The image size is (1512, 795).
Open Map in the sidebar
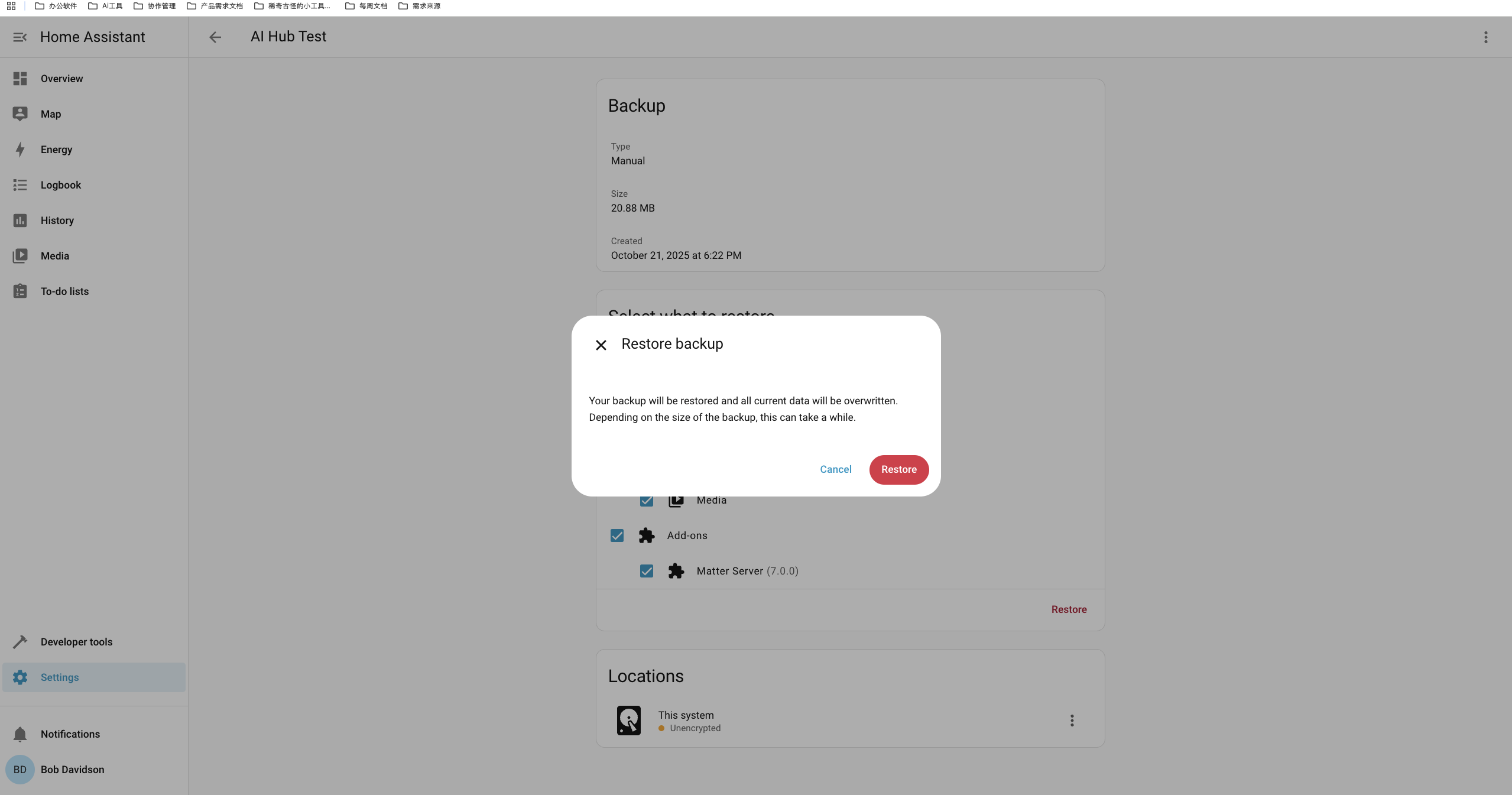tap(94, 114)
